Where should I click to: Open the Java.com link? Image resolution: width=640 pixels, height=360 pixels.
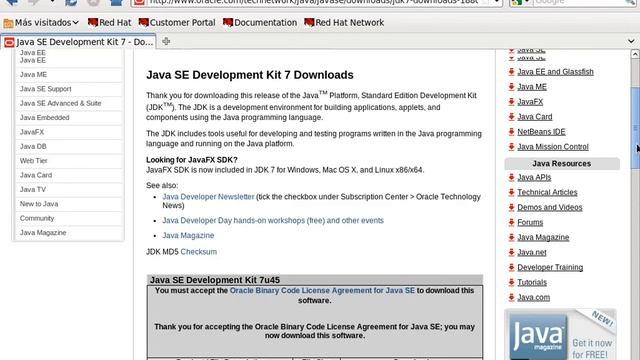tap(533, 298)
